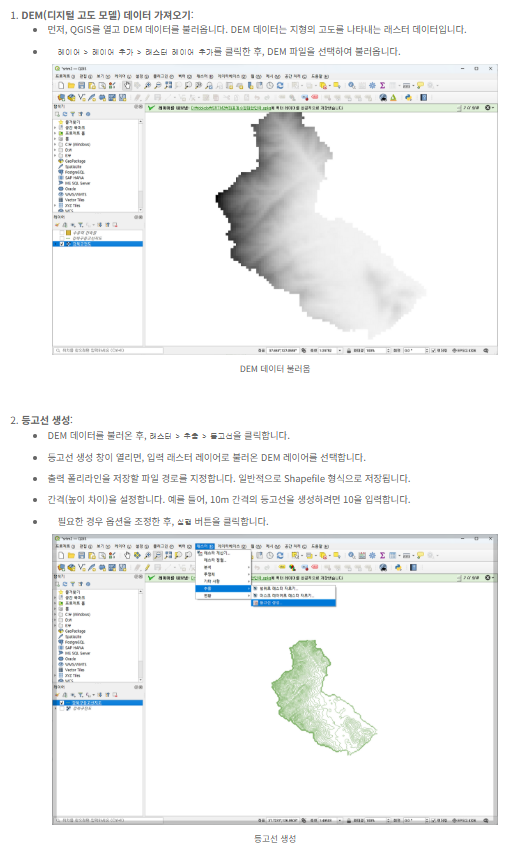Viewport: 514px width, 844px height.
Task: Click Browser panel vertical scrollbar in DEM screenshot
Action: tap(141, 165)
